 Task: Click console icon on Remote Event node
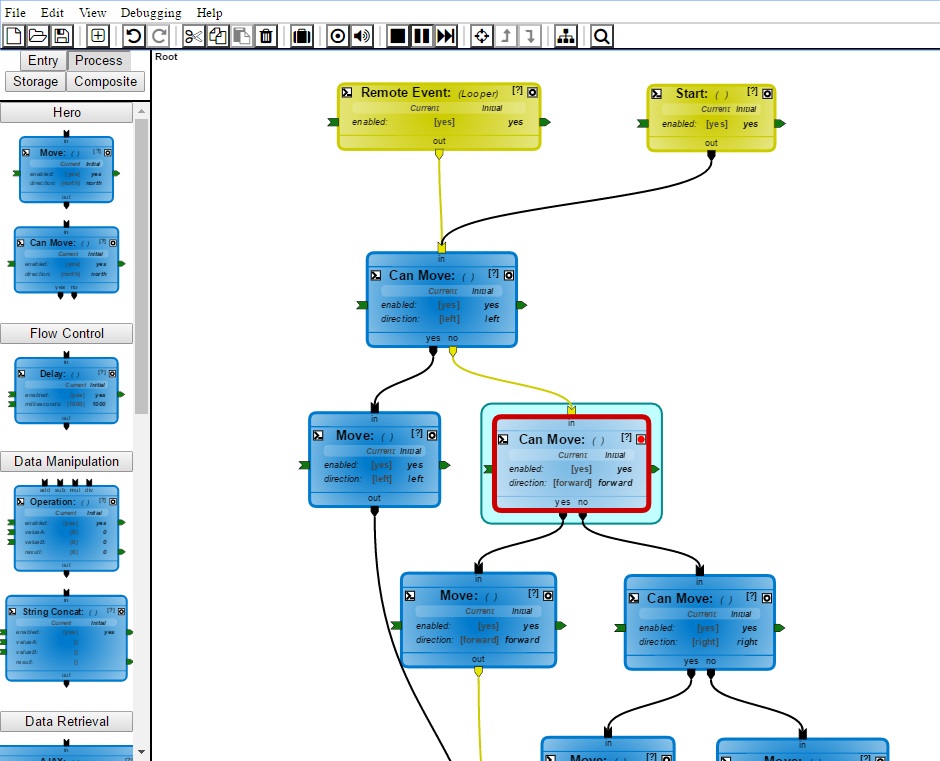[347, 92]
